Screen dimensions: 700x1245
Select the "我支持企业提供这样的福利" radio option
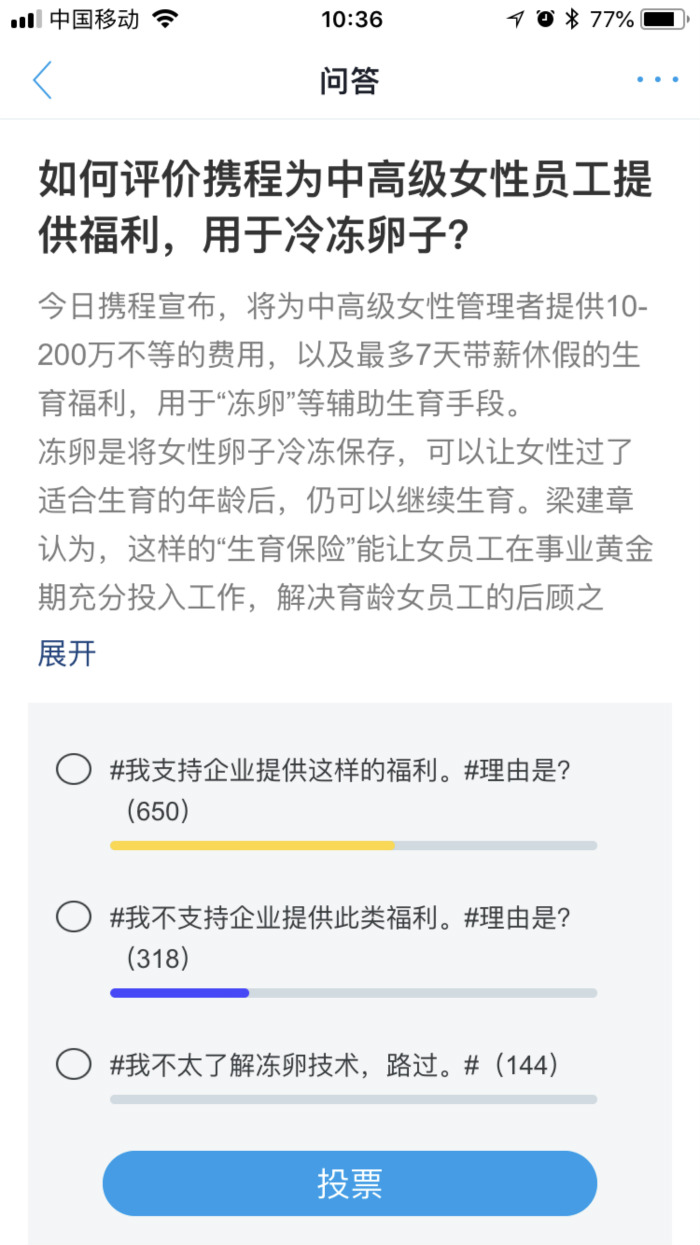pos(74,770)
